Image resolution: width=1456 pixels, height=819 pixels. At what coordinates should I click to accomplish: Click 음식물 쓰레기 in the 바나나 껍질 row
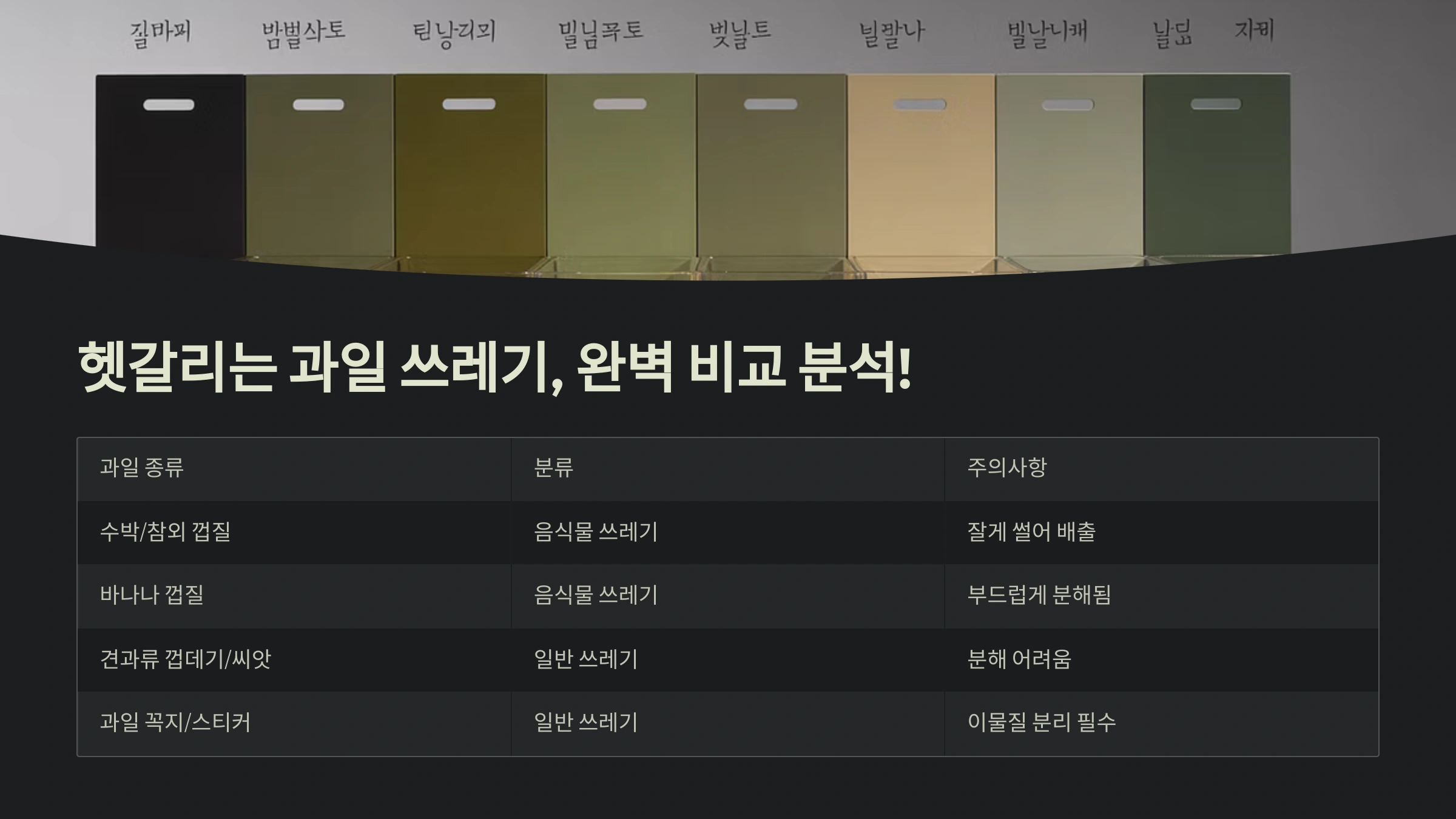tap(596, 595)
